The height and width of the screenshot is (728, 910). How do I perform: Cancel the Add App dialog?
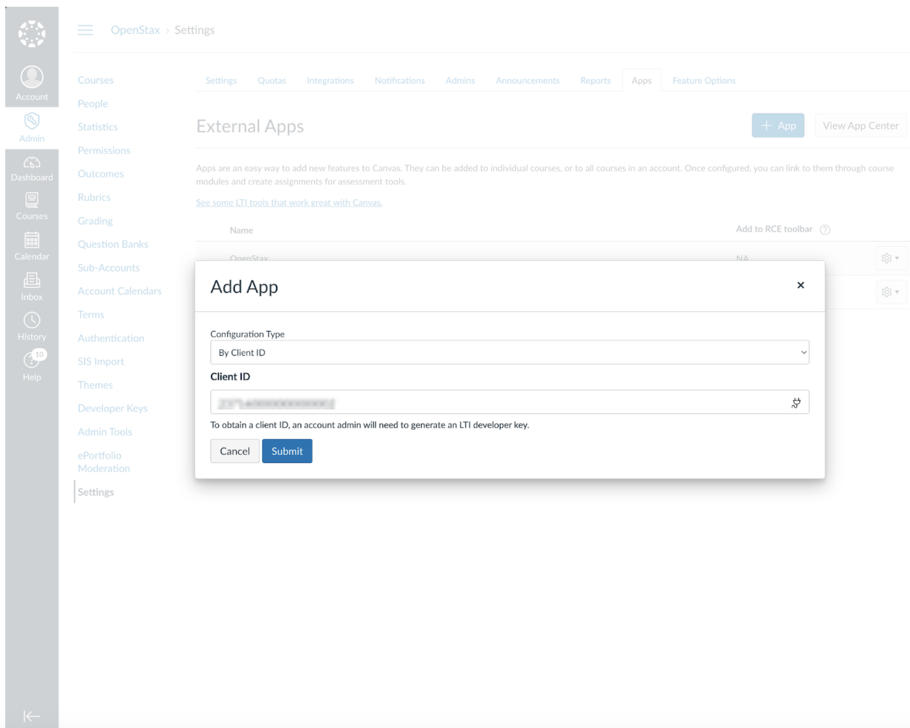pos(234,451)
